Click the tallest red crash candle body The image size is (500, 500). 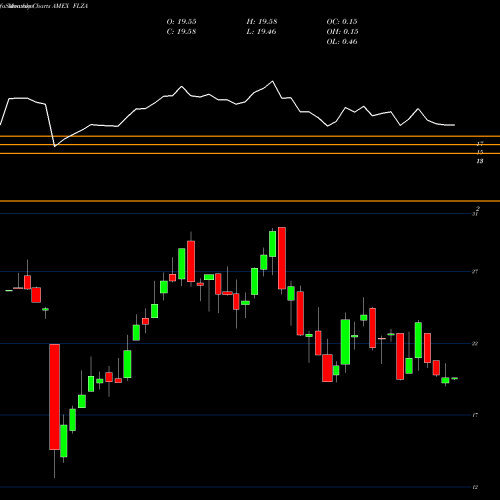click(55, 397)
